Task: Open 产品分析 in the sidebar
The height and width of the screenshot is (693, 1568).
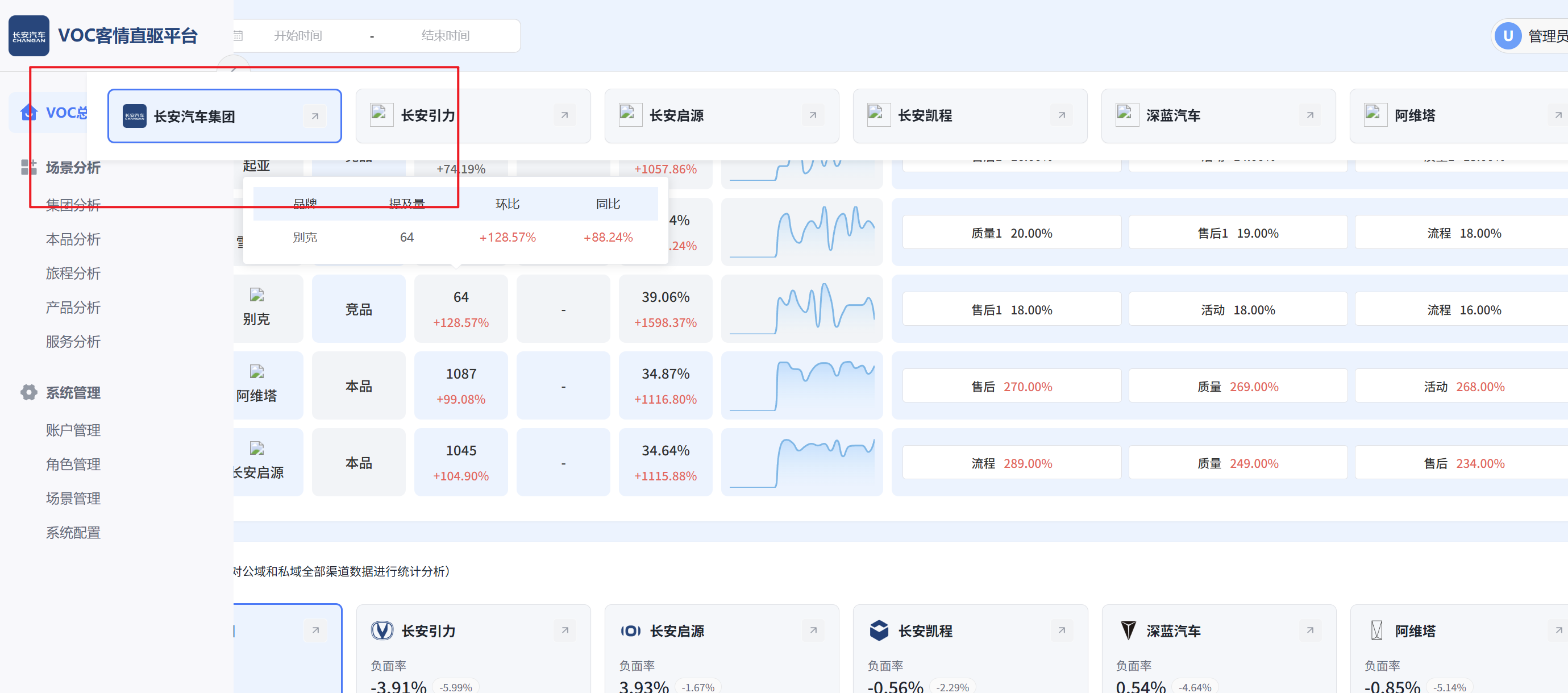Action: pyautogui.click(x=73, y=308)
